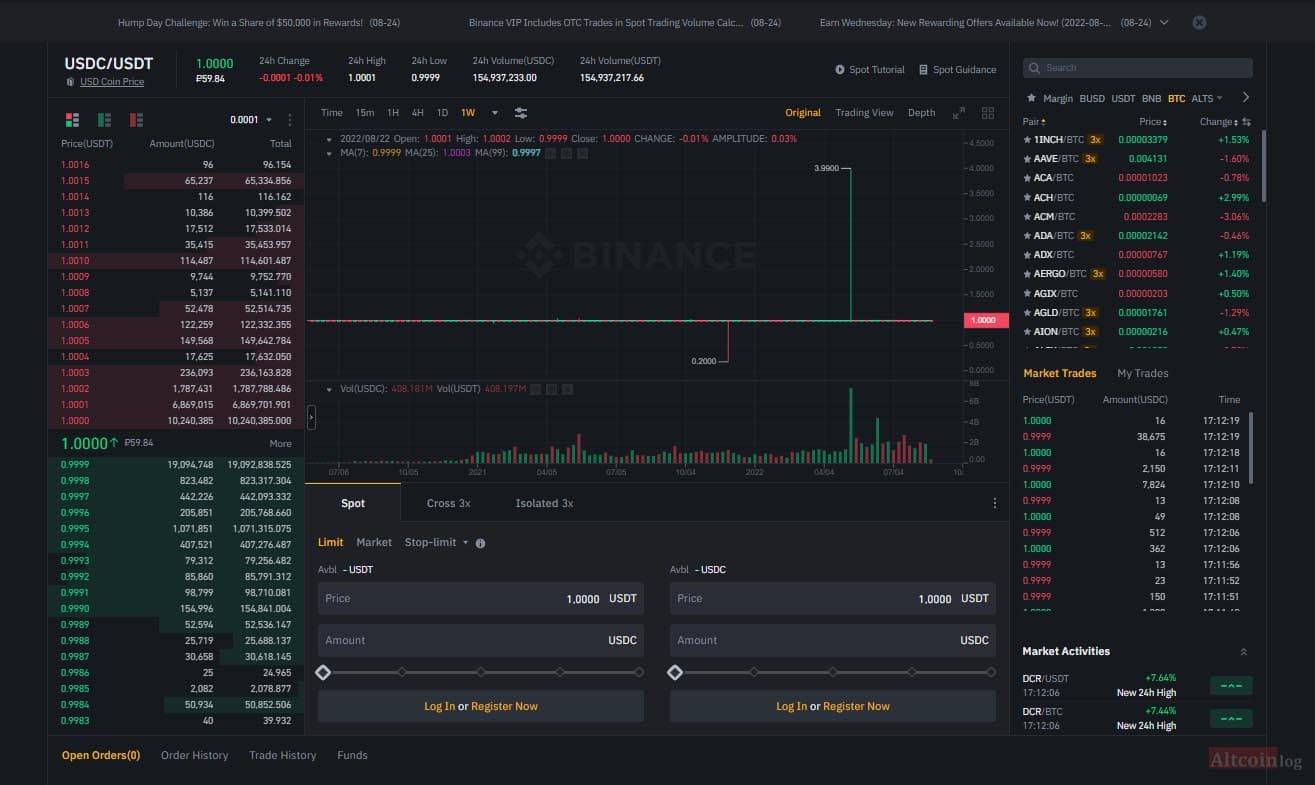Collapse the Market Activities panel
Image resolution: width=1315 pixels, height=785 pixels.
[x=1243, y=652]
